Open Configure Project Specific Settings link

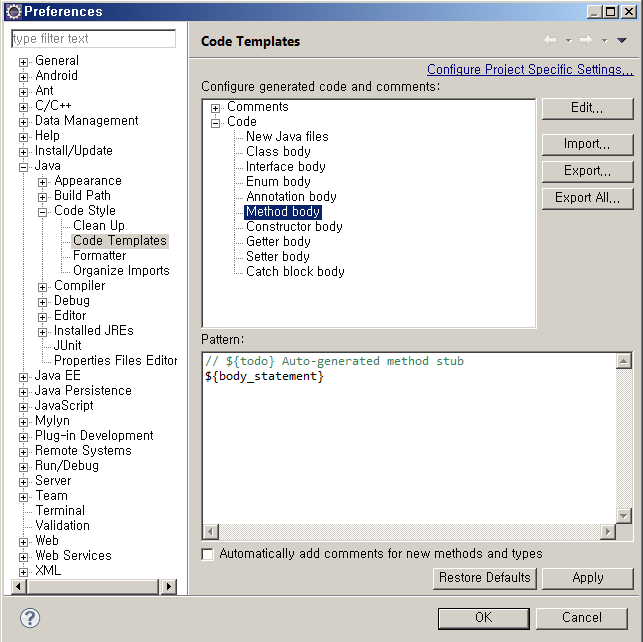(x=530, y=69)
